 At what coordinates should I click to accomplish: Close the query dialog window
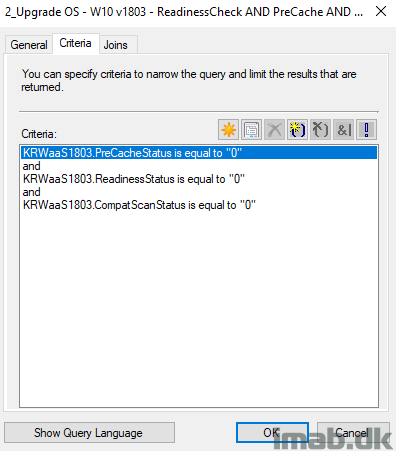pos(381,12)
